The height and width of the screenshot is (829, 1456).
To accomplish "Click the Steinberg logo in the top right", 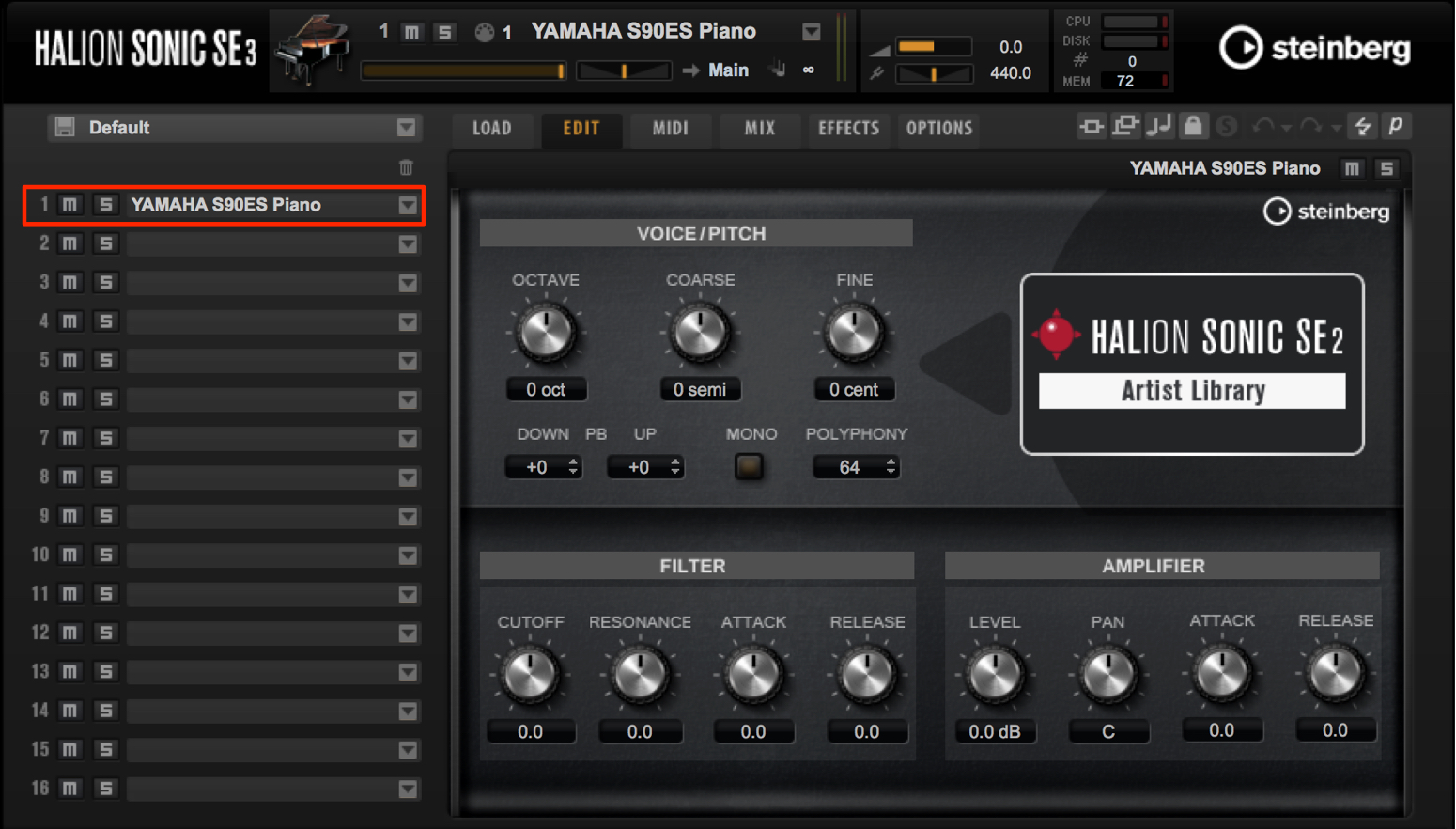I will coord(1315,48).
